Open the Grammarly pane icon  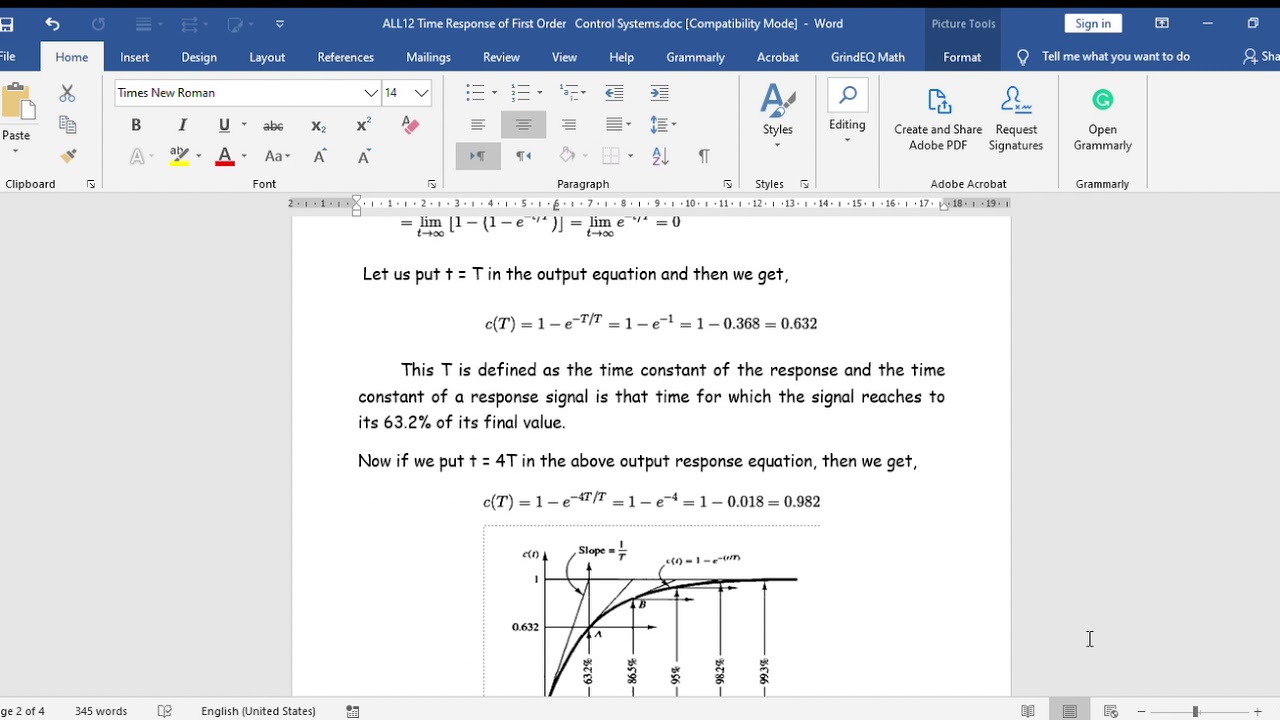coord(1102,120)
